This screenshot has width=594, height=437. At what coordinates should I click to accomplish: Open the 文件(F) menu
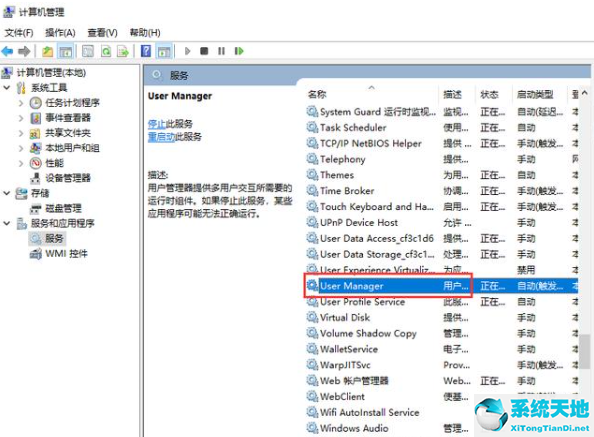point(19,33)
